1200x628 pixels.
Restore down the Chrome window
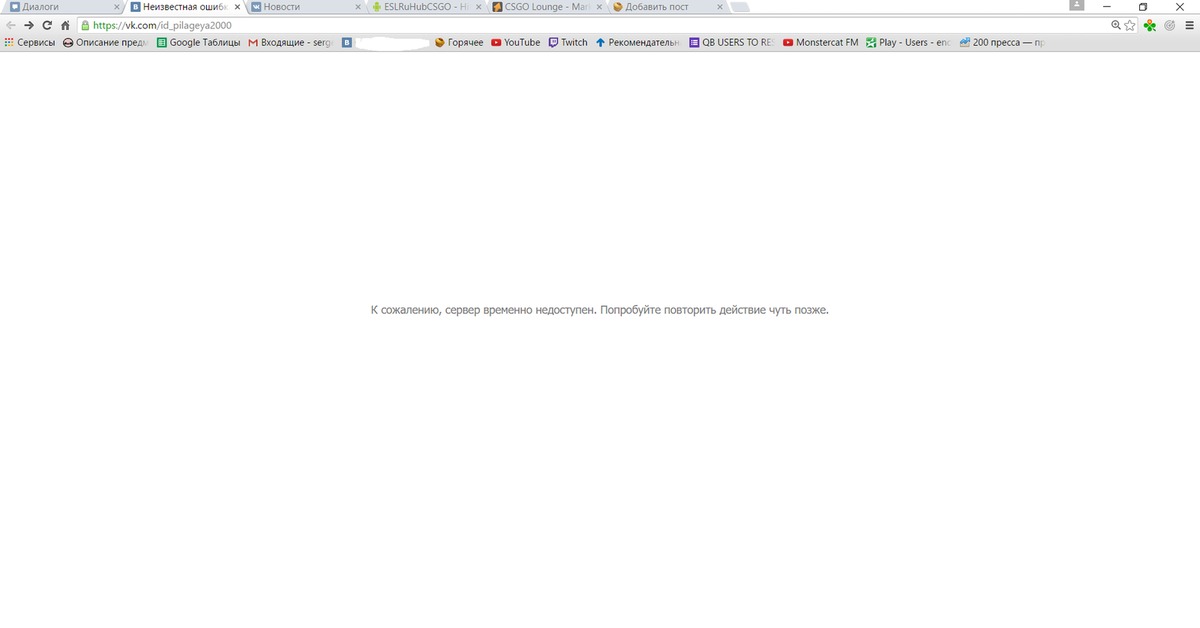[x=1143, y=6]
